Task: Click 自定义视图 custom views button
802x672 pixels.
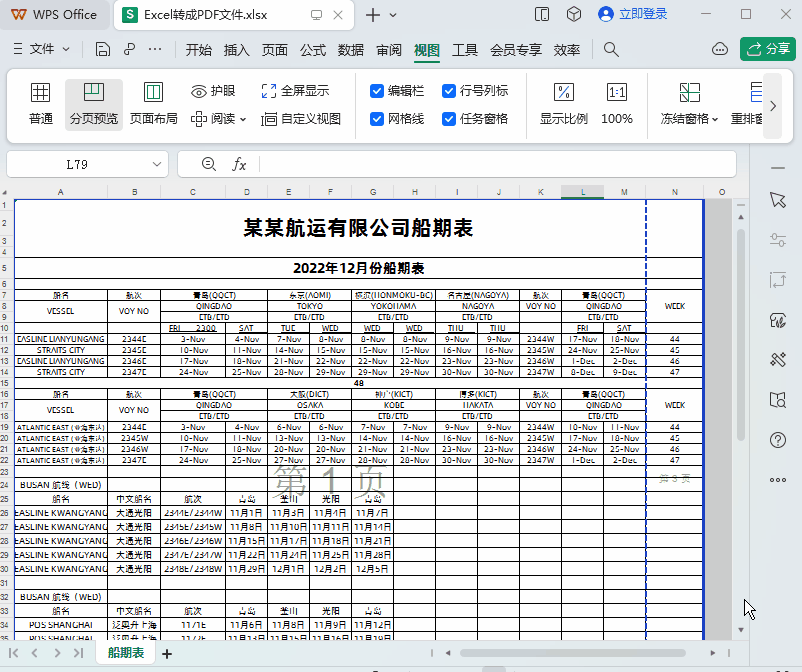Action: (x=301, y=119)
